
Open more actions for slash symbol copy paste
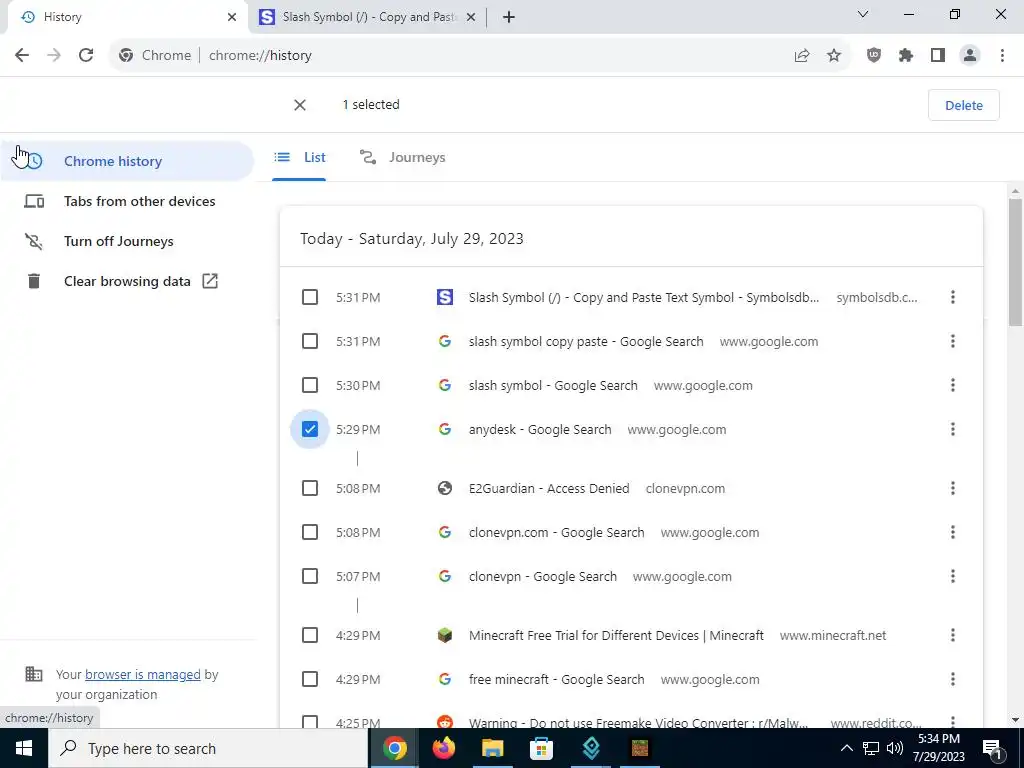[x=953, y=342]
